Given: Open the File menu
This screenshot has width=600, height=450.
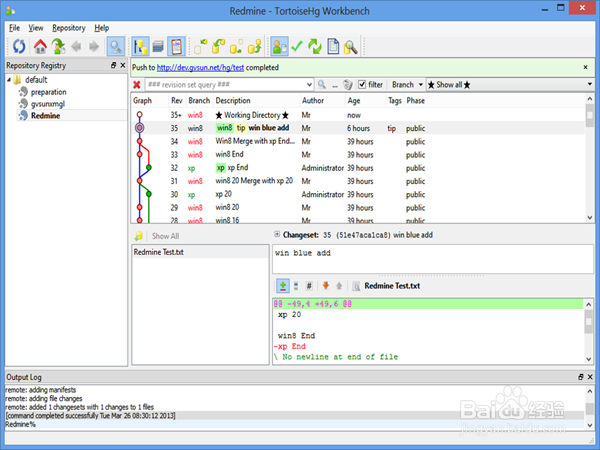Looking at the screenshot, I should pos(15,28).
